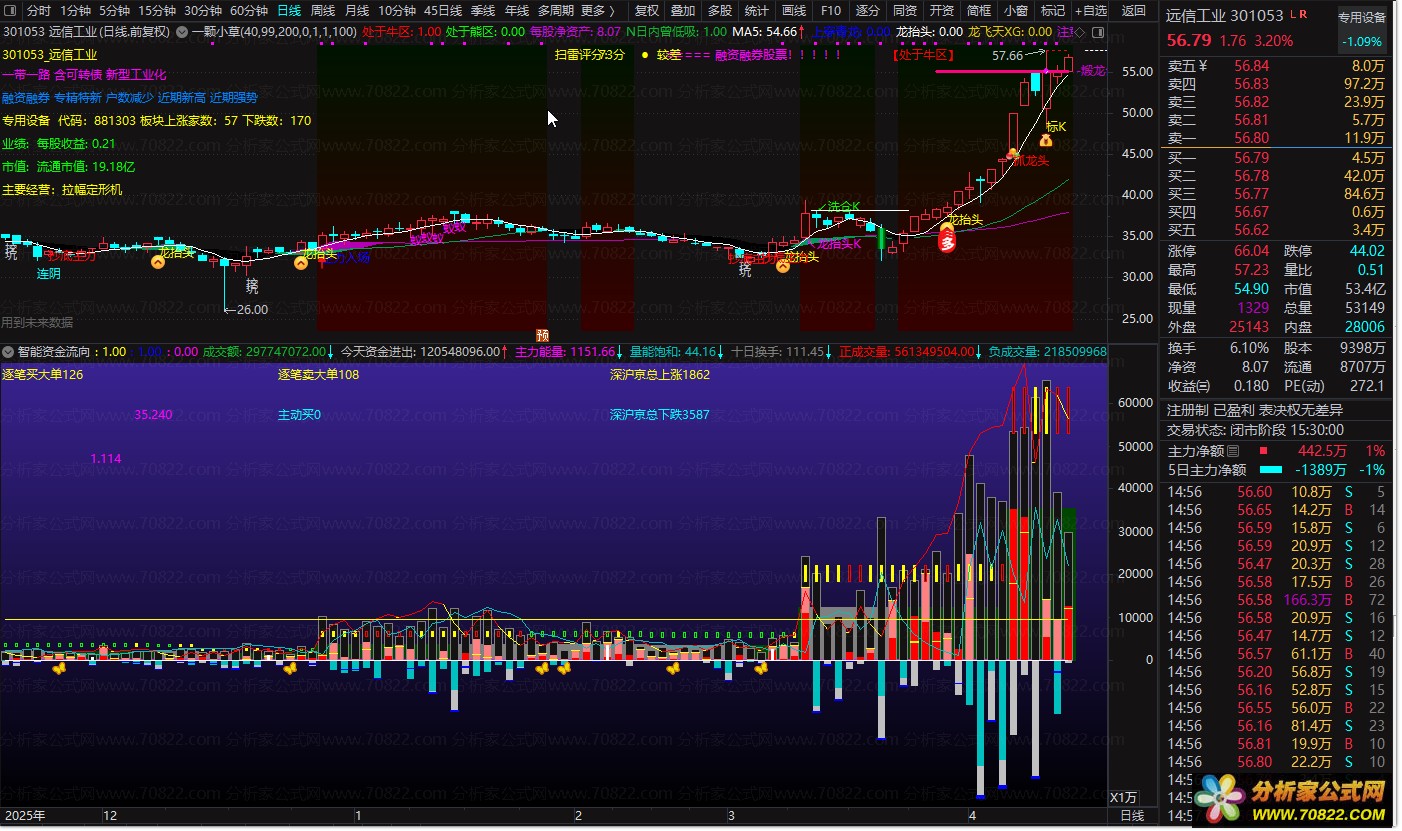Click the 标记 mark button

1053,11
